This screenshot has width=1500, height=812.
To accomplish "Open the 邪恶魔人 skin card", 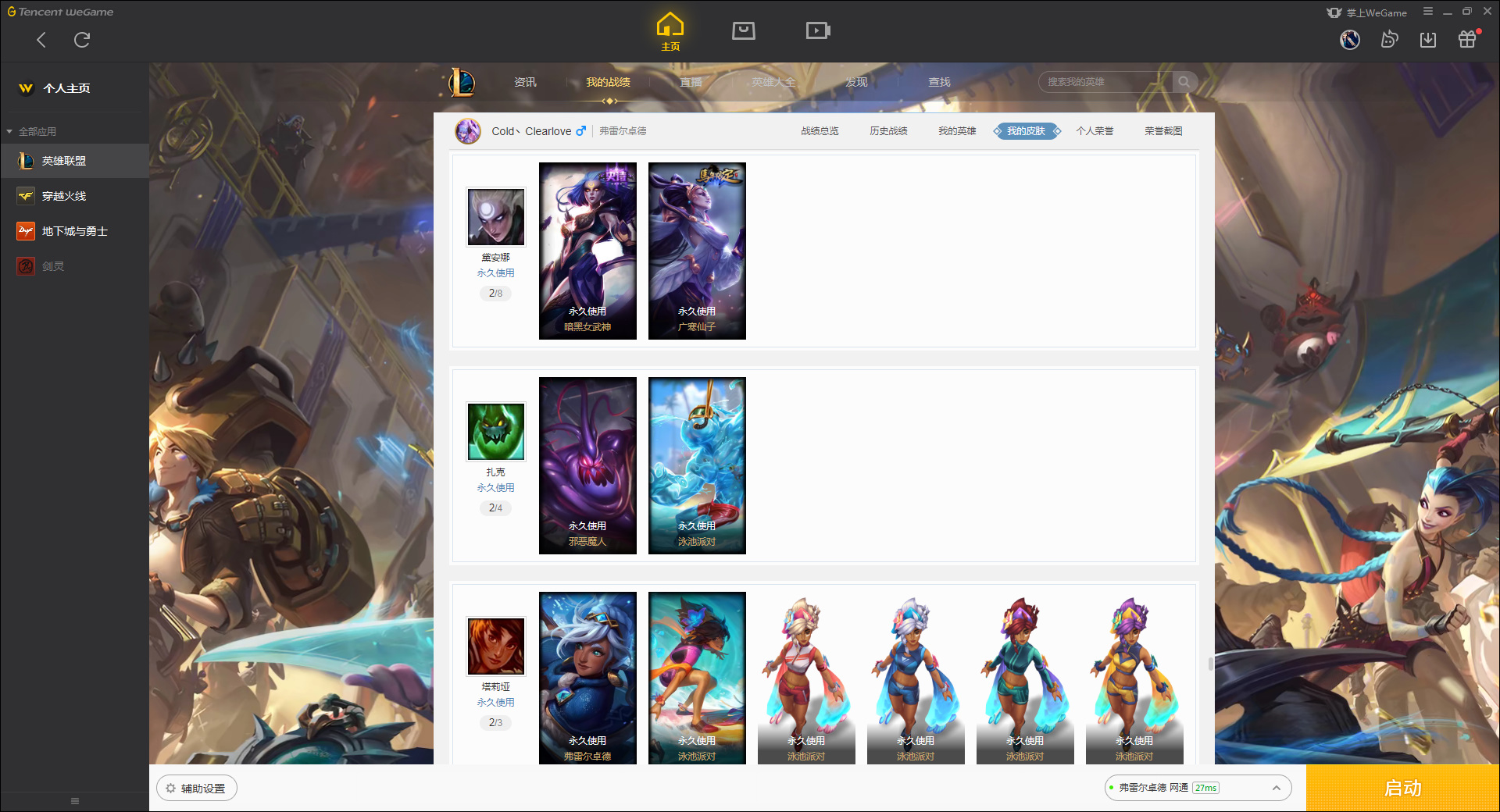I will 587,465.
